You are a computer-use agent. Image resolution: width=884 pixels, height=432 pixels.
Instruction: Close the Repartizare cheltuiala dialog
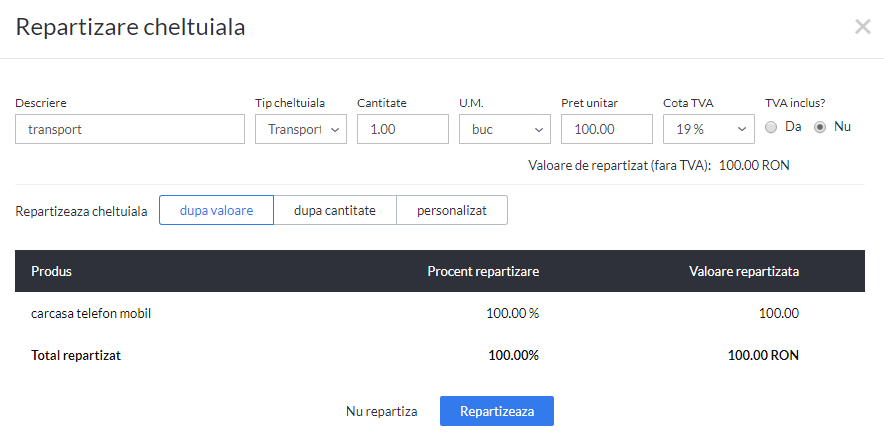pos(863,27)
